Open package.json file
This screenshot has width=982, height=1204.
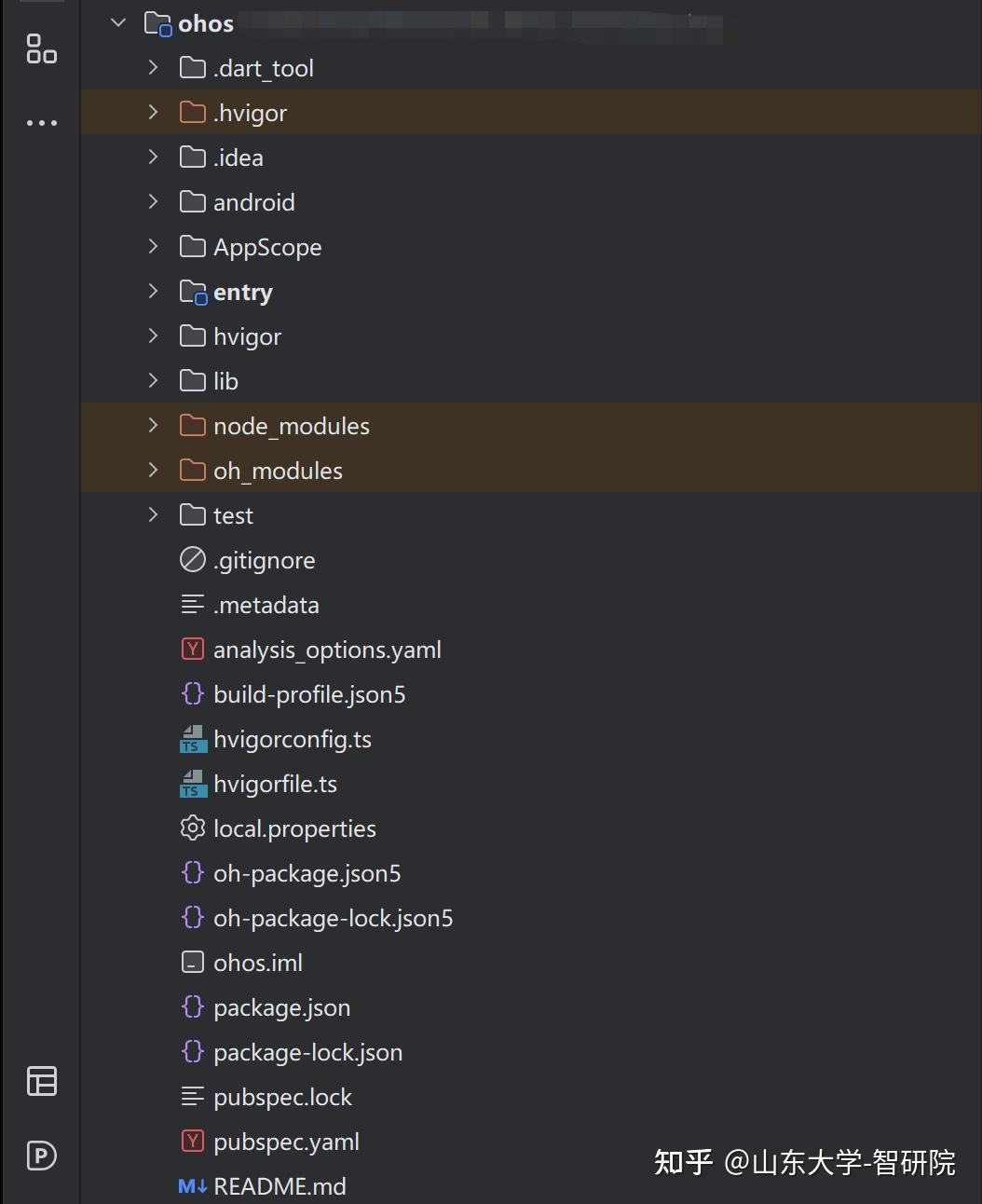click(x=282, y=1008)
